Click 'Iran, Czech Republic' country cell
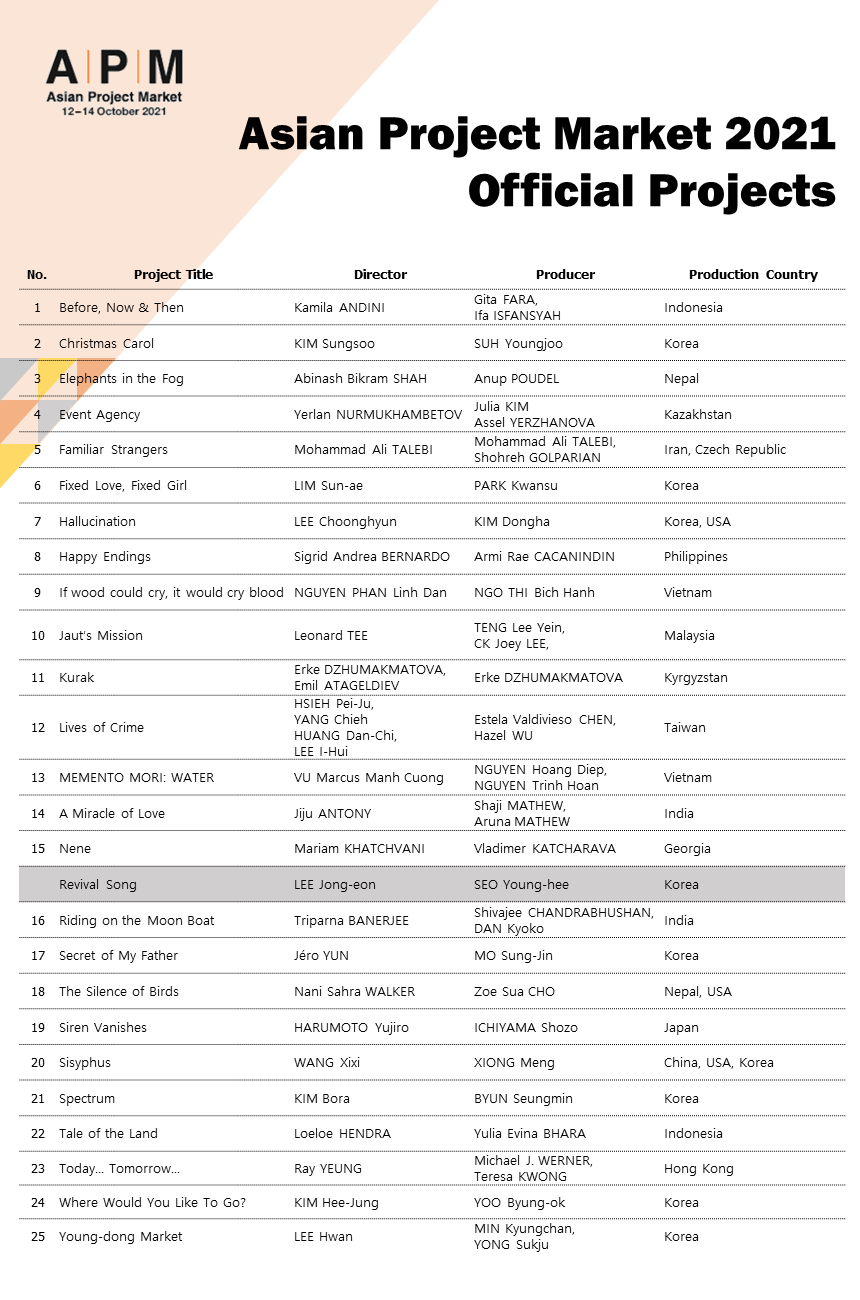This screenshot has height=1300, width=860. coord(725,450)
